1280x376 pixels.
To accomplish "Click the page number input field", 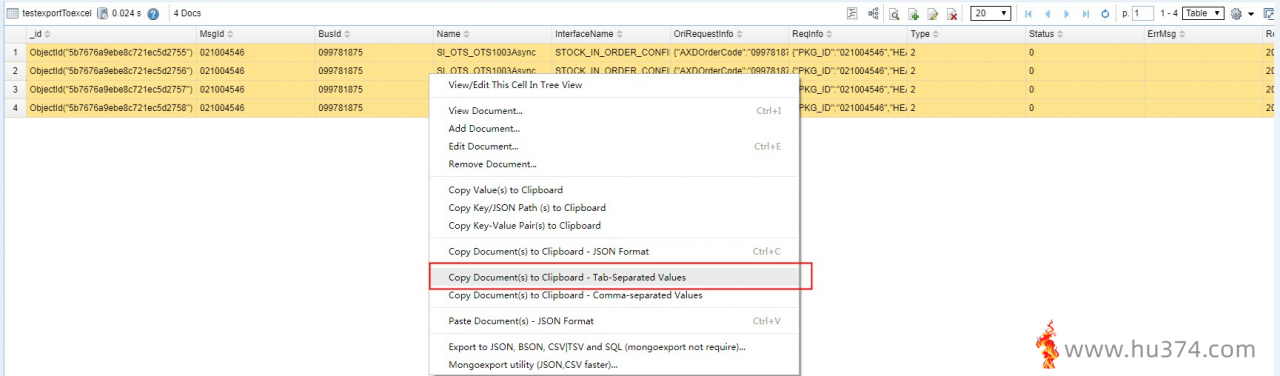I will pyautogui.click(x=1142, y=14).
